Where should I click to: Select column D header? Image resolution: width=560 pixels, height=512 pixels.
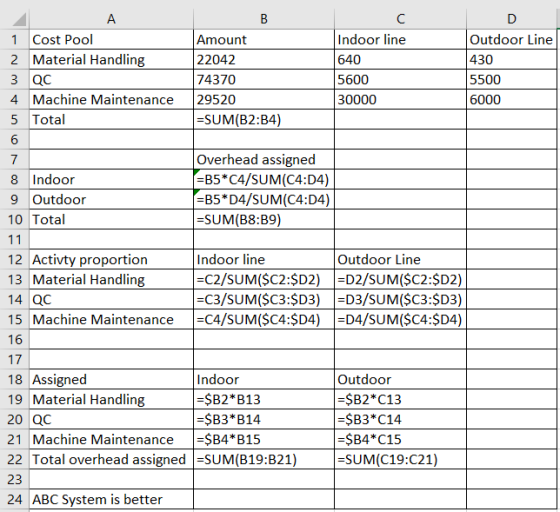point(511,19)
